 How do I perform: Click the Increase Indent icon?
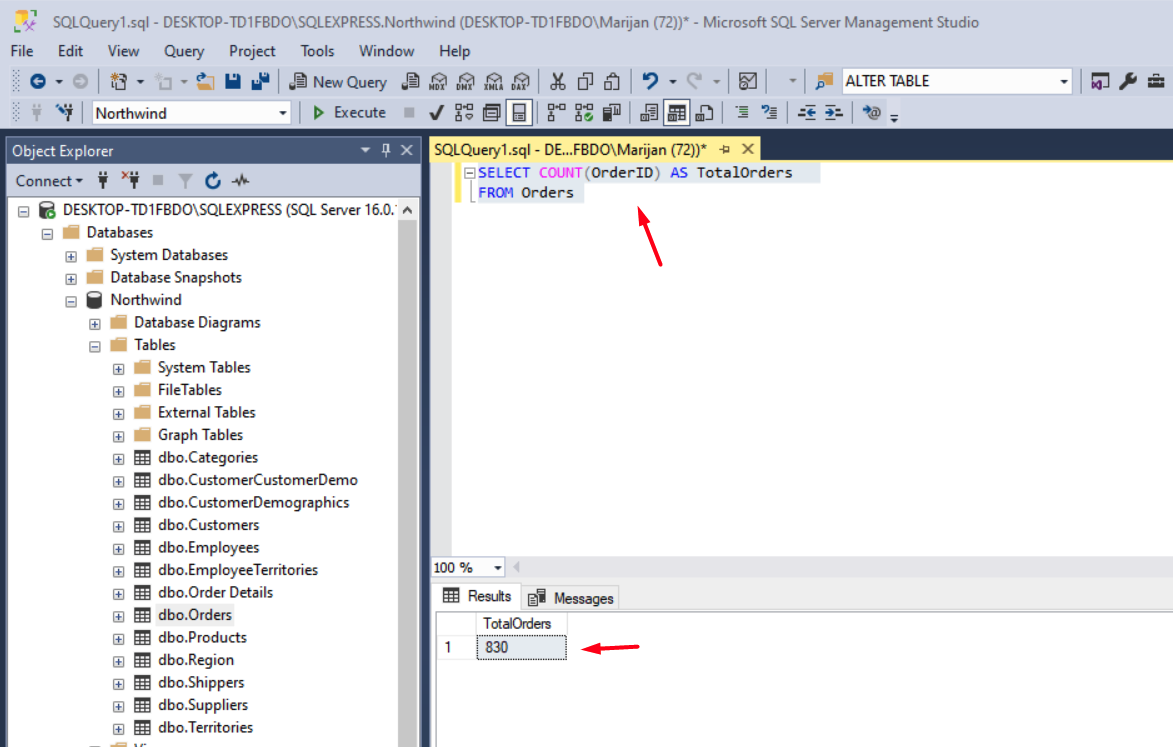click(833, 113)
